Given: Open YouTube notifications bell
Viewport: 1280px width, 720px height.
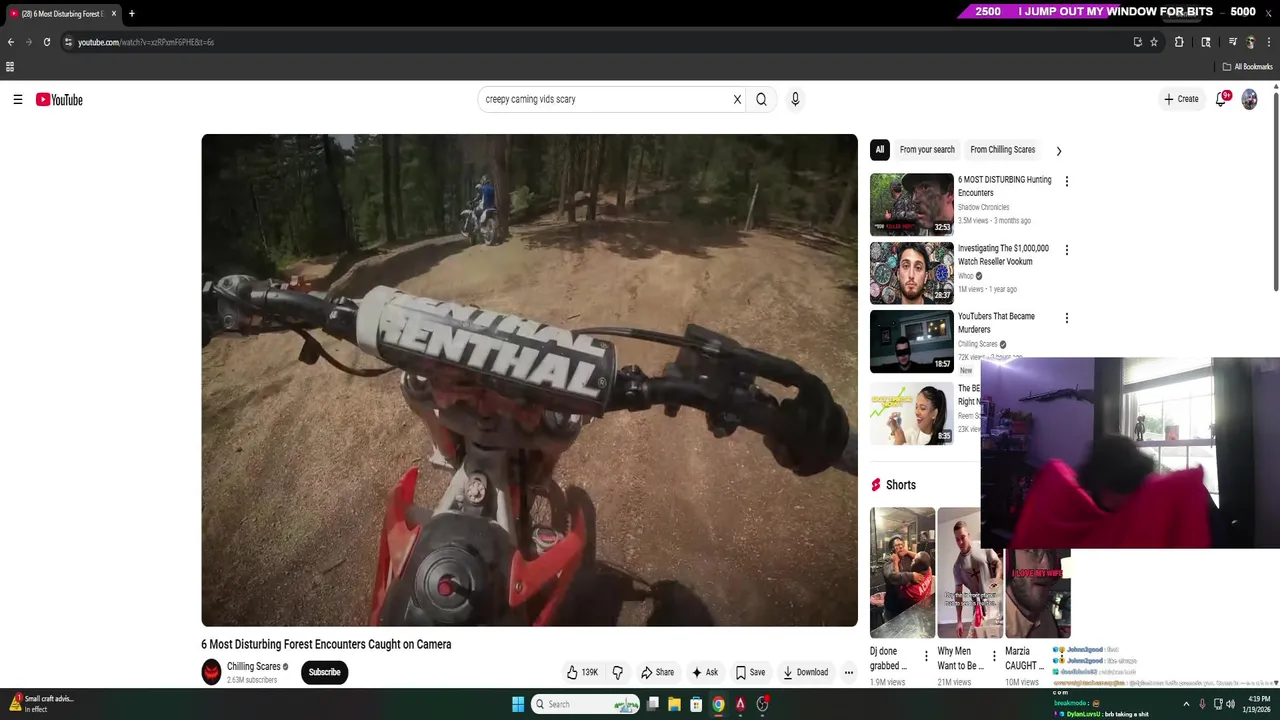Looking at the screenshot, I should pyautogui.click(x=1221, y=99).
